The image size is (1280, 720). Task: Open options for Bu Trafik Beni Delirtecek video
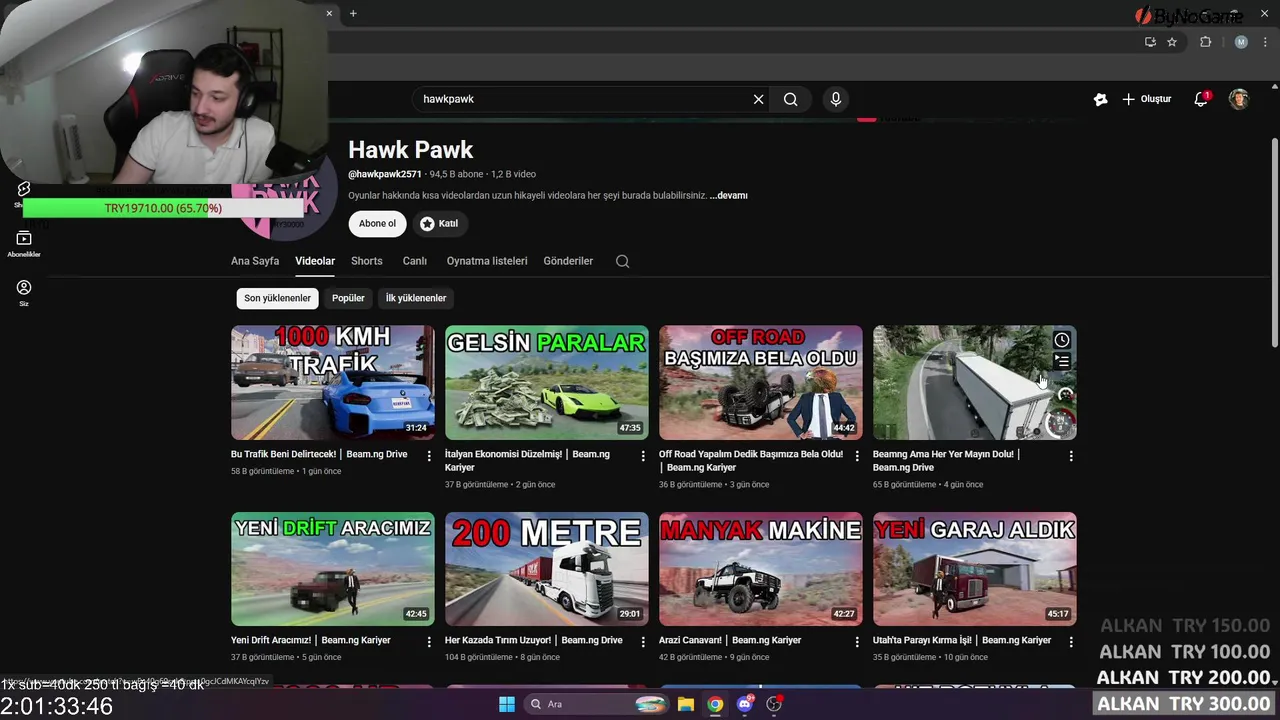[429, 456]
